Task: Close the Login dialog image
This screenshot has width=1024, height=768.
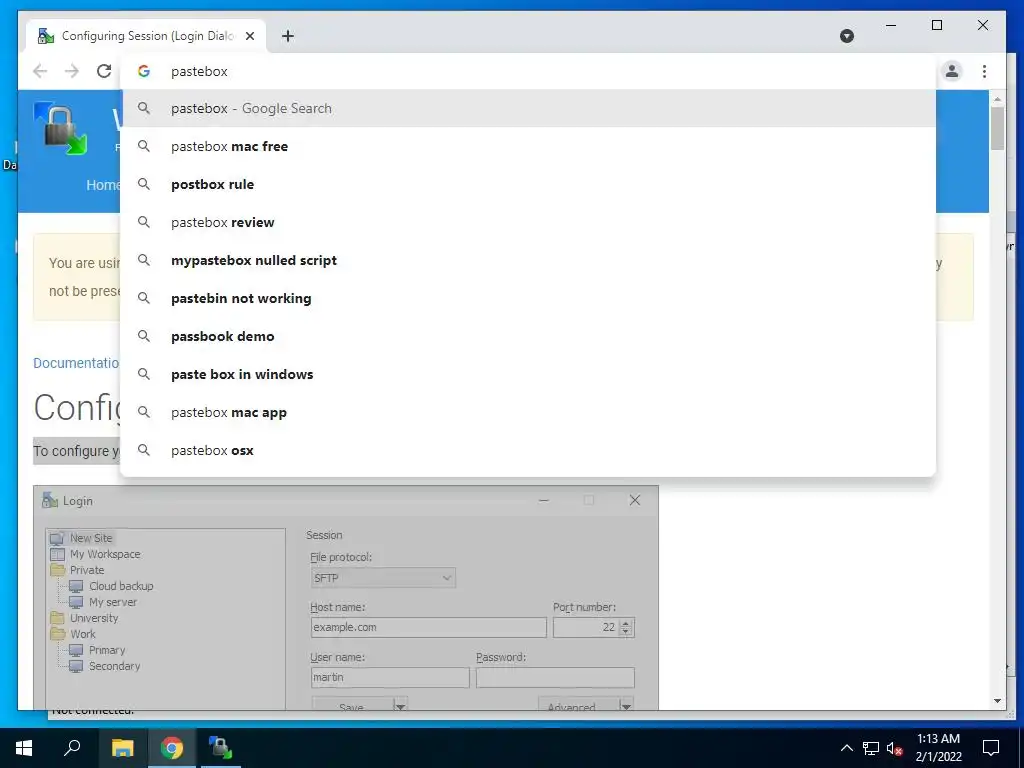Action: pos(634,500)
